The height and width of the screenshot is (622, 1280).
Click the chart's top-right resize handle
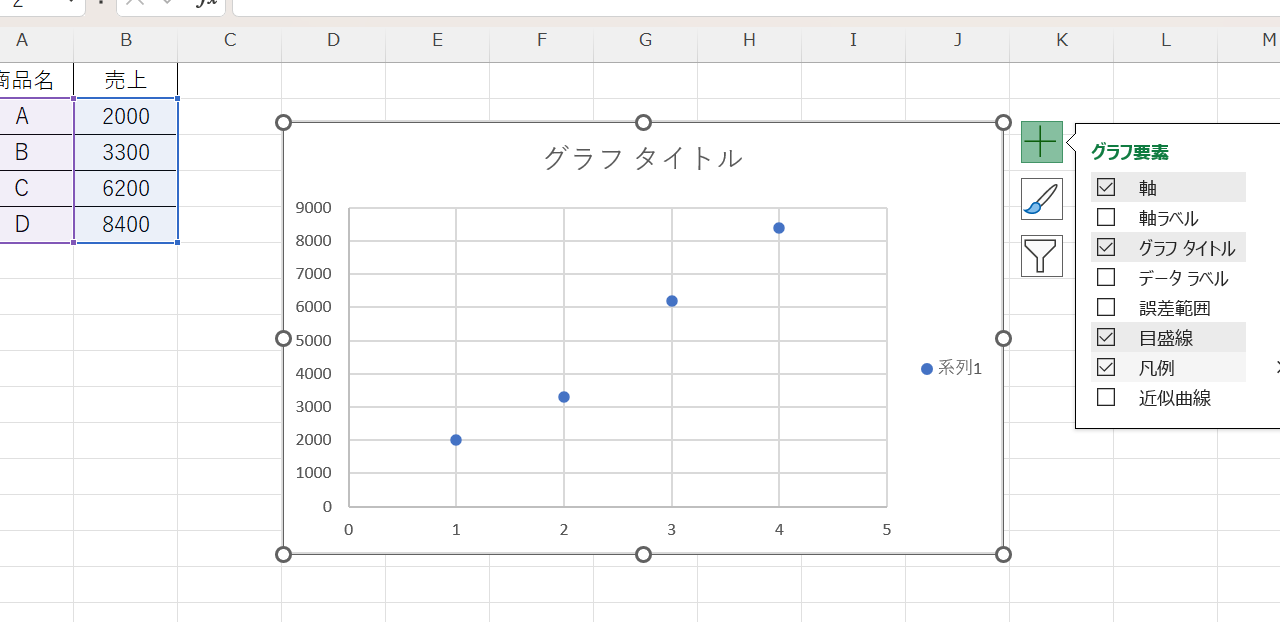(x=1003, y=122)
